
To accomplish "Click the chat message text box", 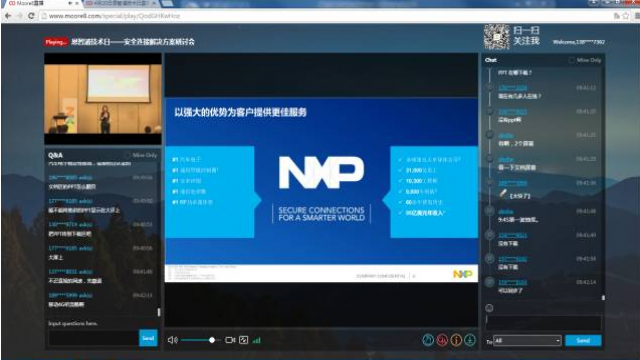I will tap(543, 322).
